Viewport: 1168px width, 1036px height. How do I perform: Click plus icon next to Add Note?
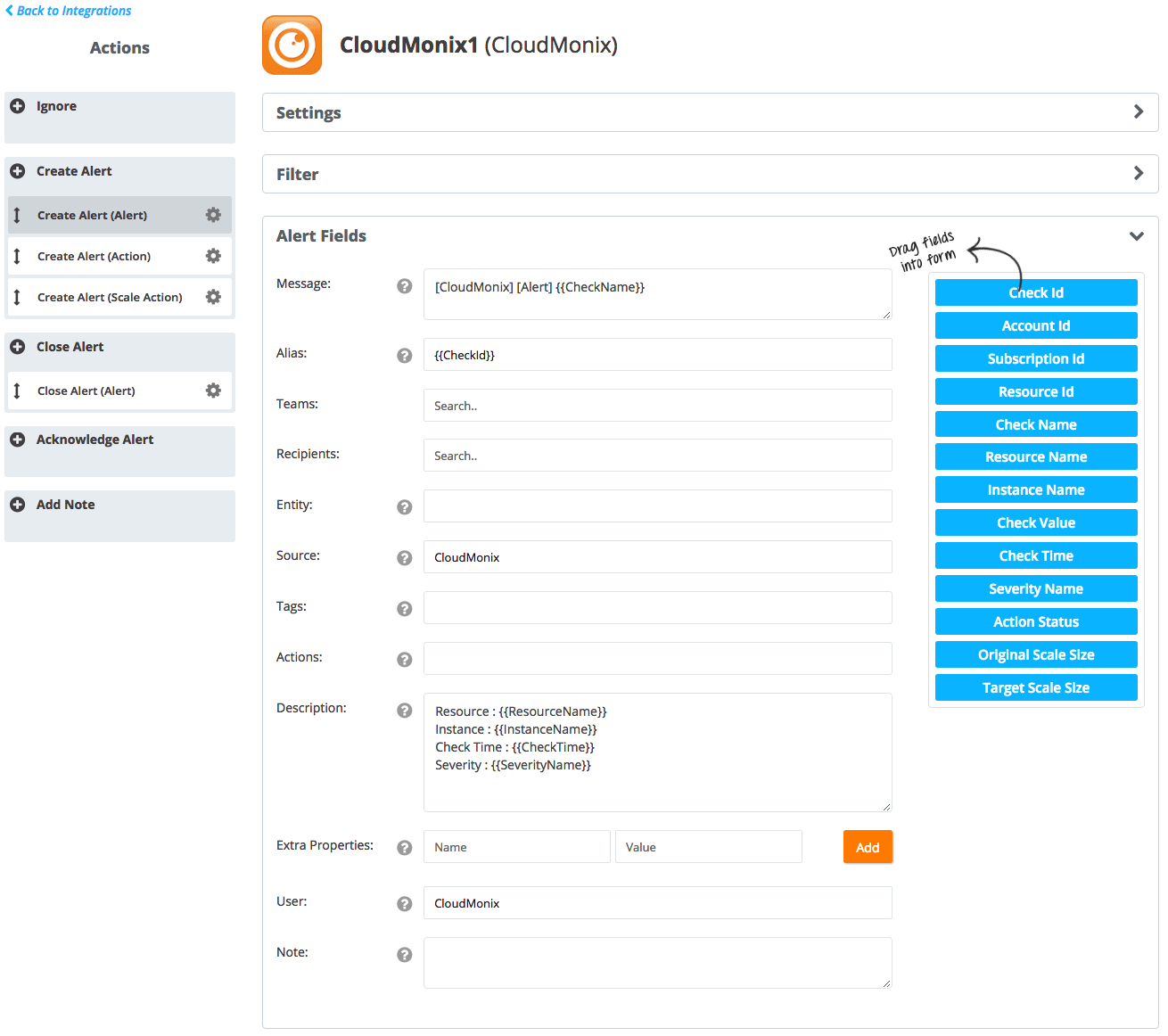(17, 505)
